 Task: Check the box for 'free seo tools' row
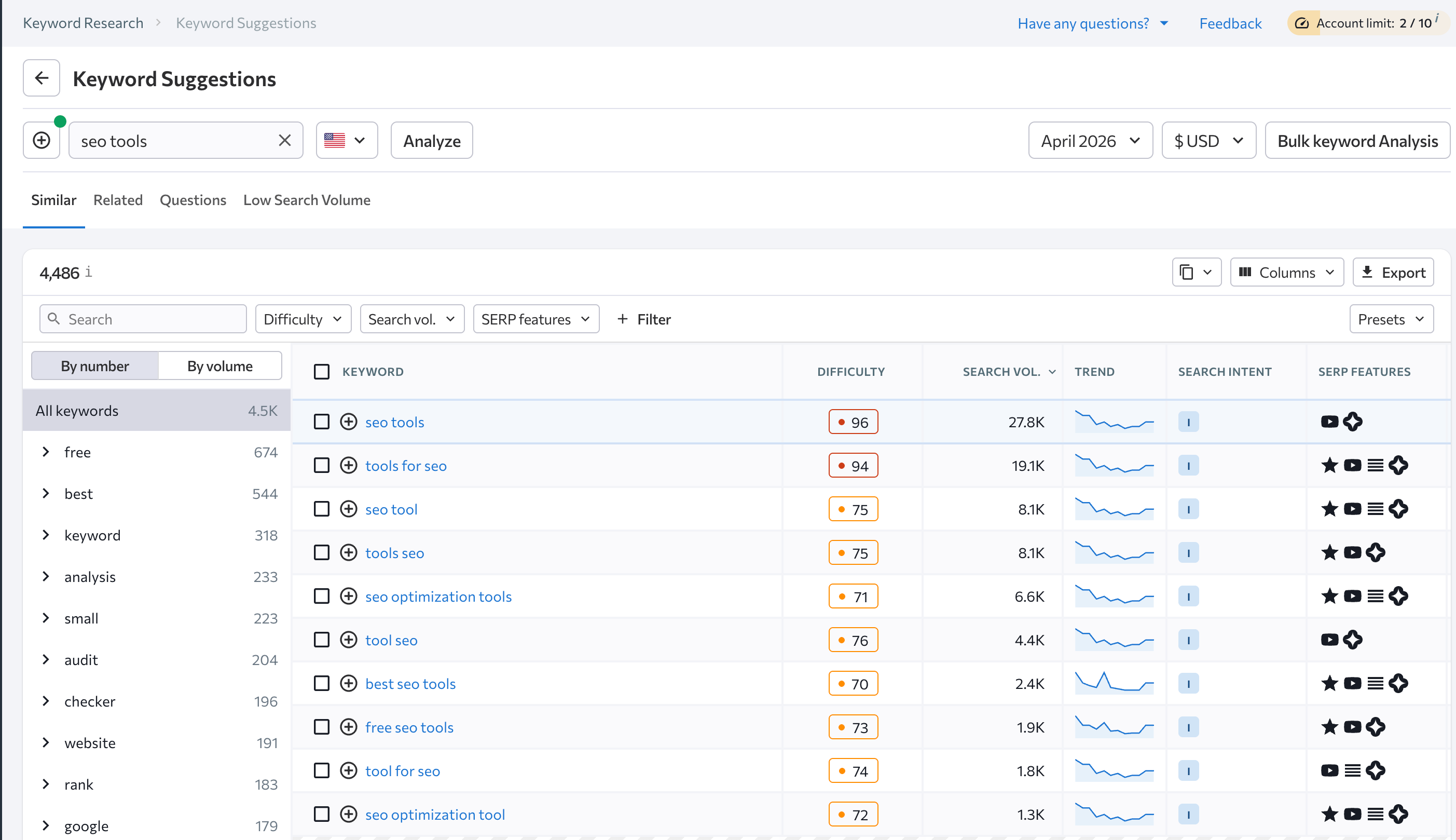[x=322, y=727]
